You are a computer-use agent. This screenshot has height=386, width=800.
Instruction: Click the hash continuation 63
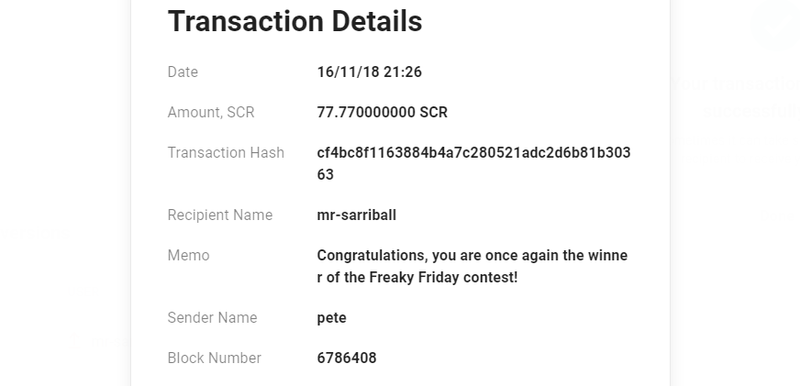(325, 174)
